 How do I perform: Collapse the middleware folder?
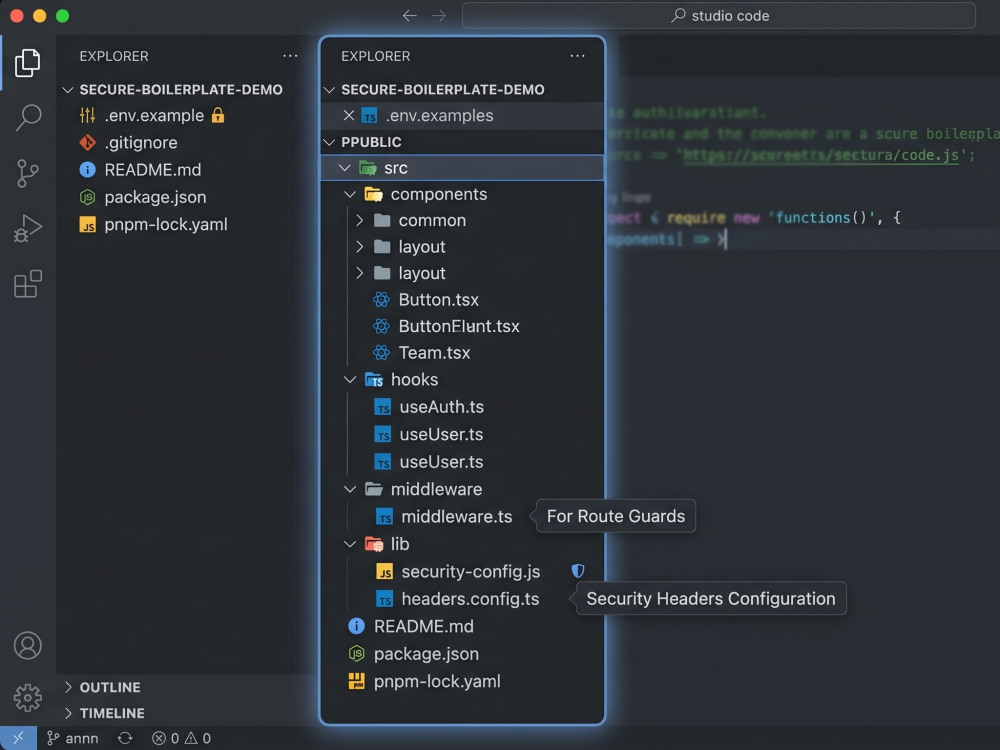coord(350,489)
